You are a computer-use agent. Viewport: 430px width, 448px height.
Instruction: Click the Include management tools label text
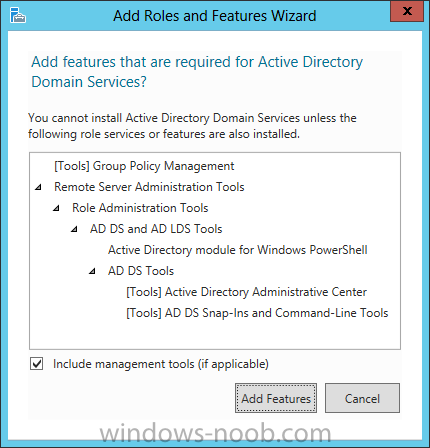click(x=161, y=364)
